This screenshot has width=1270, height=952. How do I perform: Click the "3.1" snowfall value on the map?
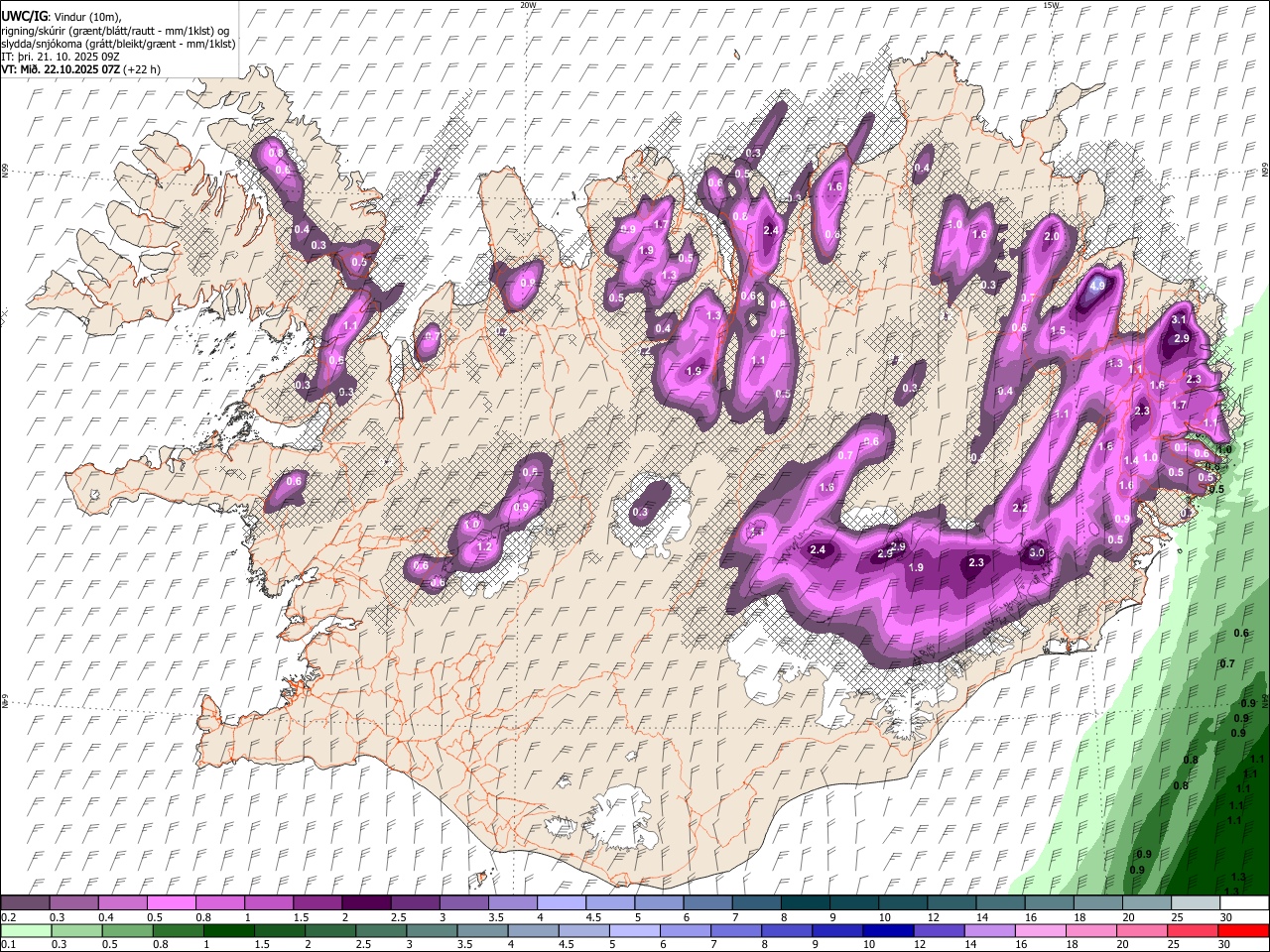(x=1179, y=320)
